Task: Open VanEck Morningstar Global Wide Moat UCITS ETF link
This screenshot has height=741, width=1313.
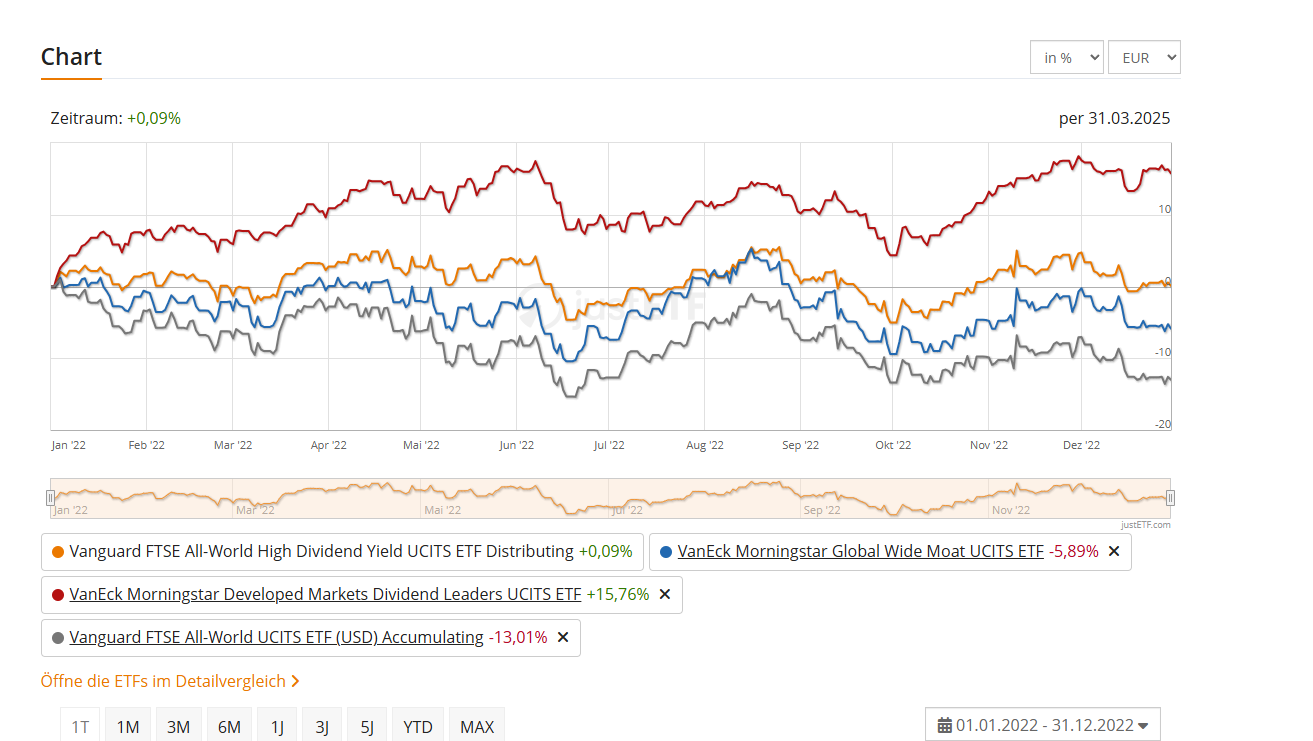Action: [x=860, y=551]
